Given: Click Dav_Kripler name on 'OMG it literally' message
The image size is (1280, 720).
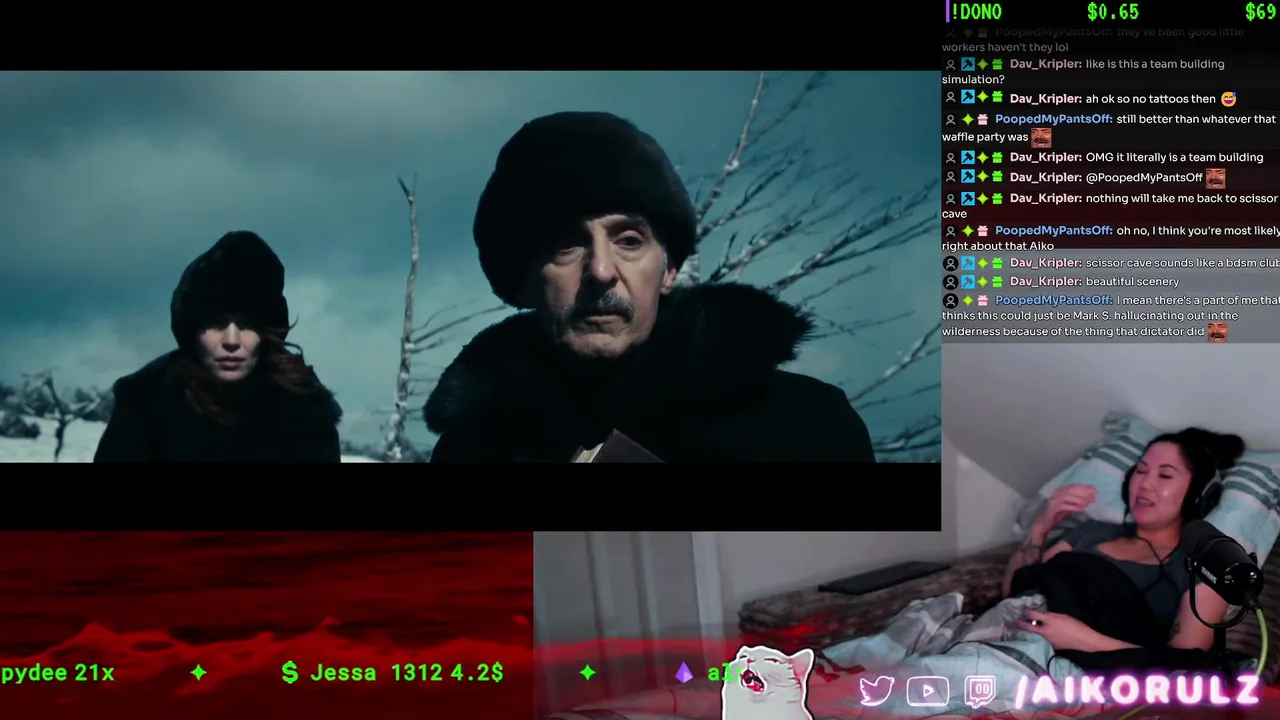Looking at the screenshot, I should click(x=1045, y=158).
